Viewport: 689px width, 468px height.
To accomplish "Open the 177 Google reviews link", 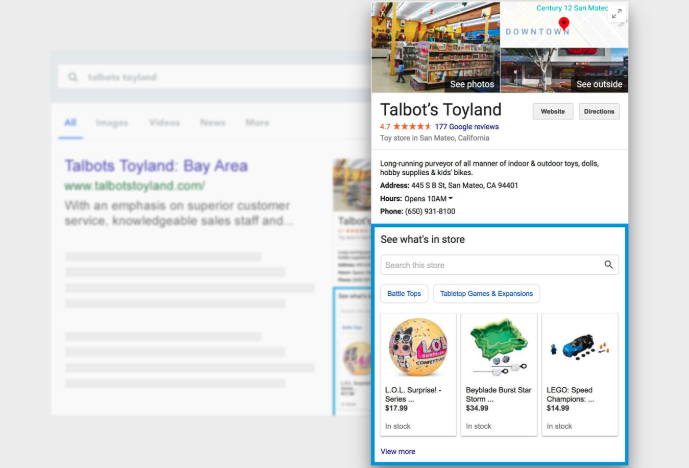I will tap(466, 127).
